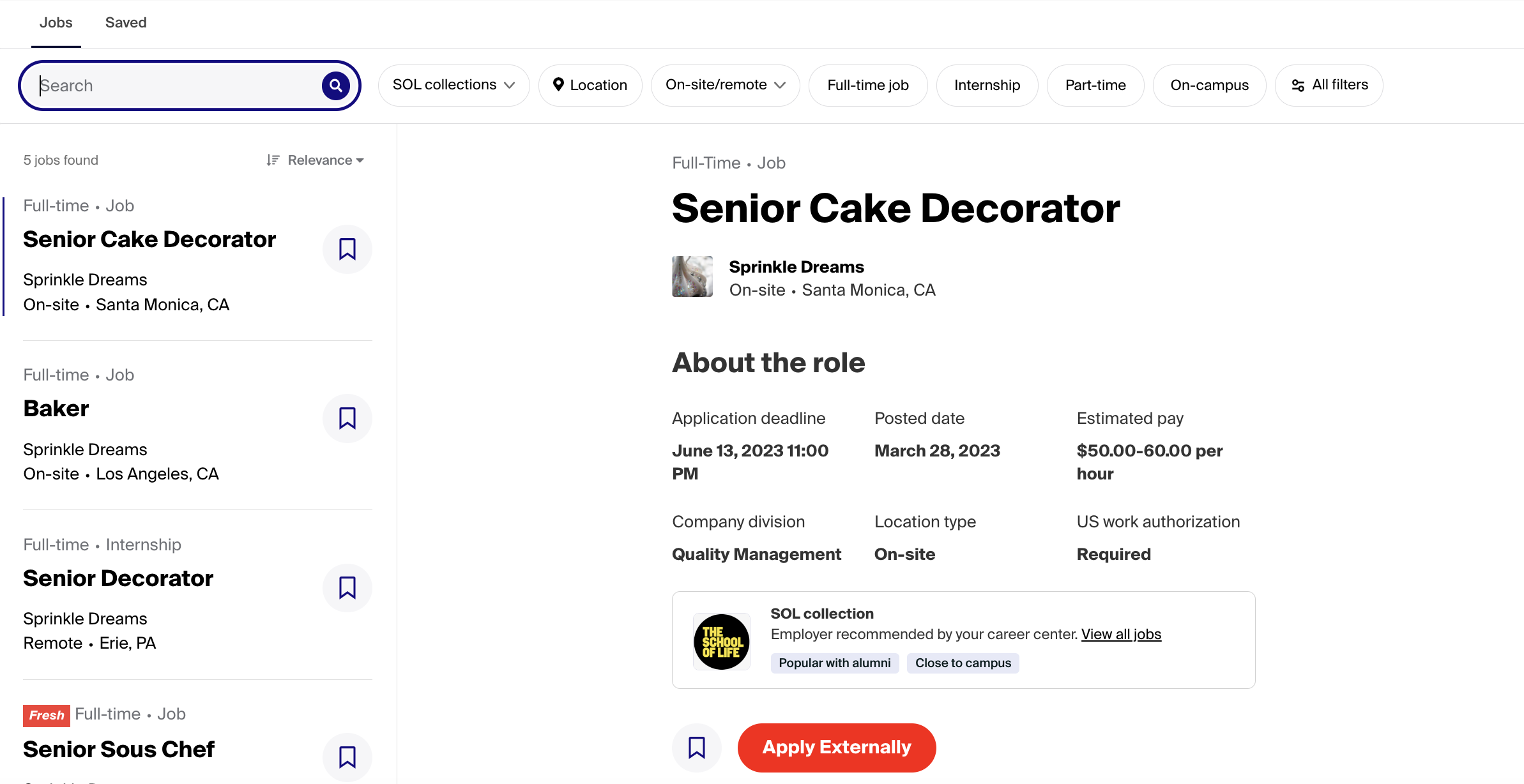This screenshot has width=1524, height=784.
Task: Switch to the Saved tab
Action: coord(124,20)
